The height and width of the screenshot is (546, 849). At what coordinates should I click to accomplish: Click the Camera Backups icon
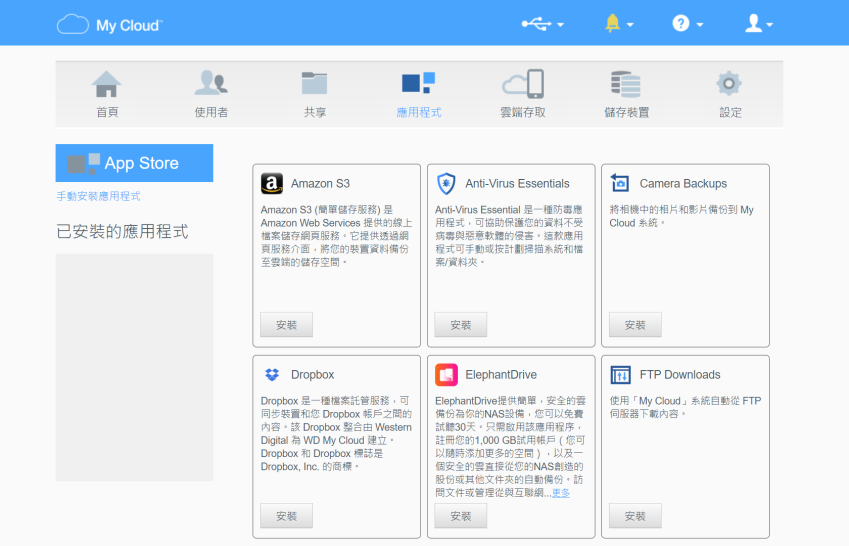pos(620,183)
